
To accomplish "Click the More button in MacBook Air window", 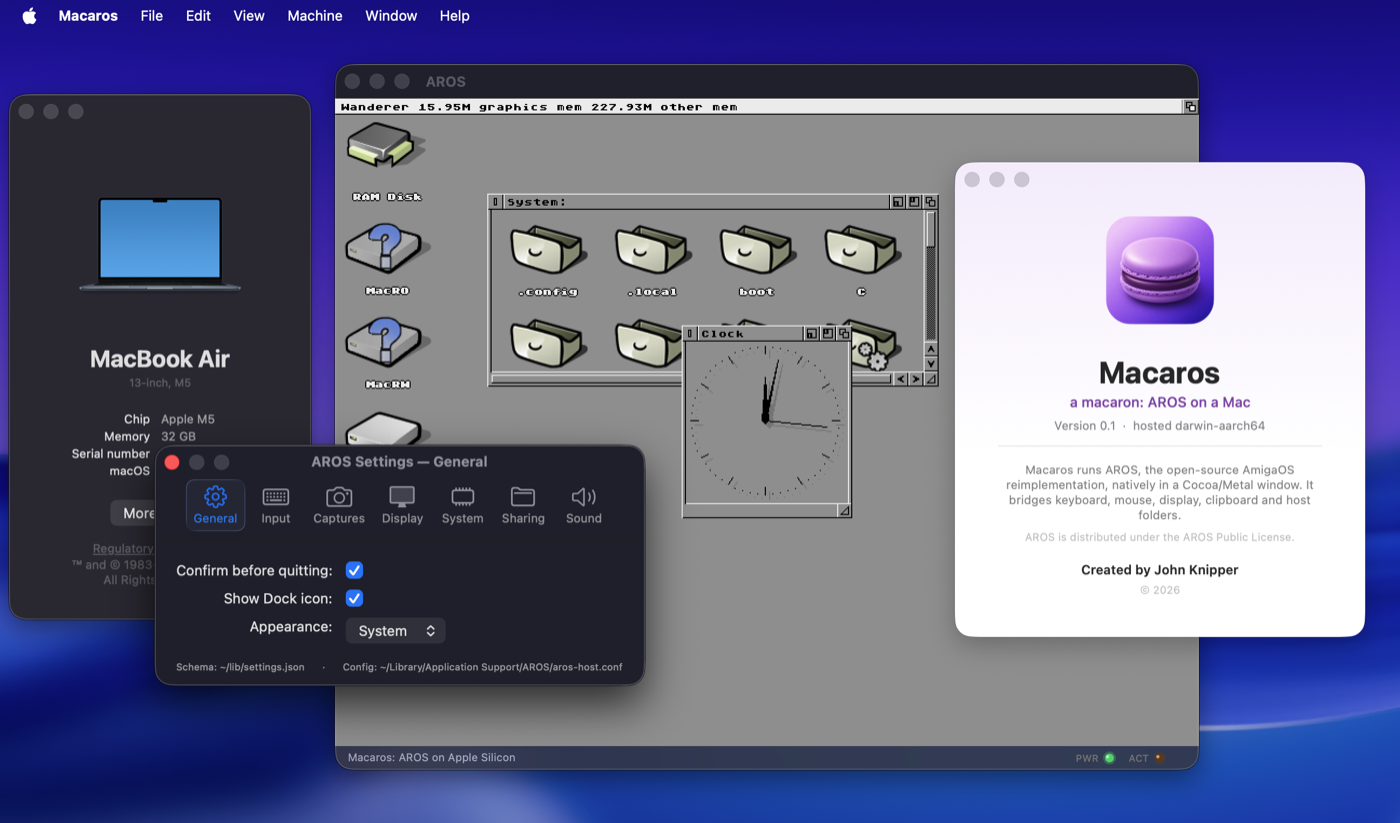I will (134, 513).
